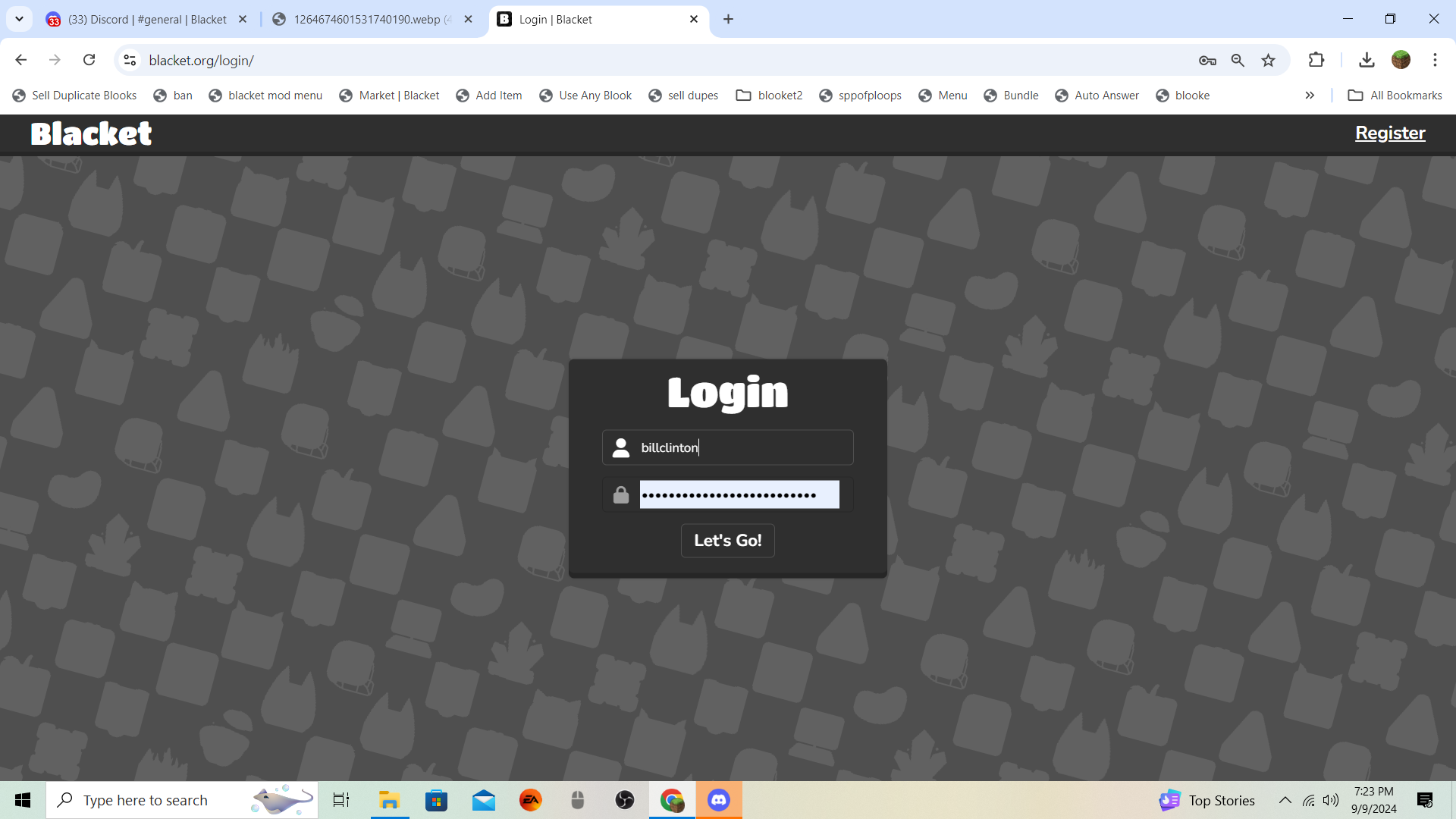
Task: Switch to the webp image tab
Action: tap(367, 20)
